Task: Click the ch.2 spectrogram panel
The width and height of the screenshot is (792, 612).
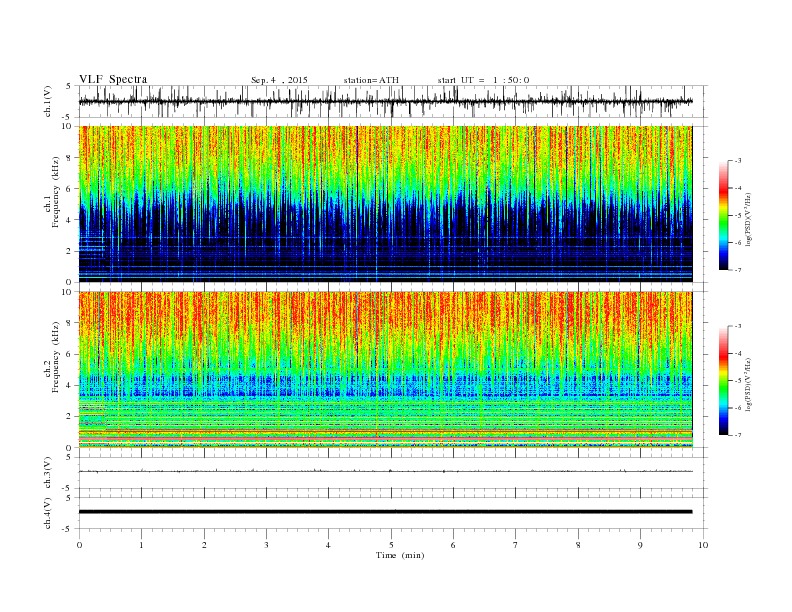Action: click(385, 370)
